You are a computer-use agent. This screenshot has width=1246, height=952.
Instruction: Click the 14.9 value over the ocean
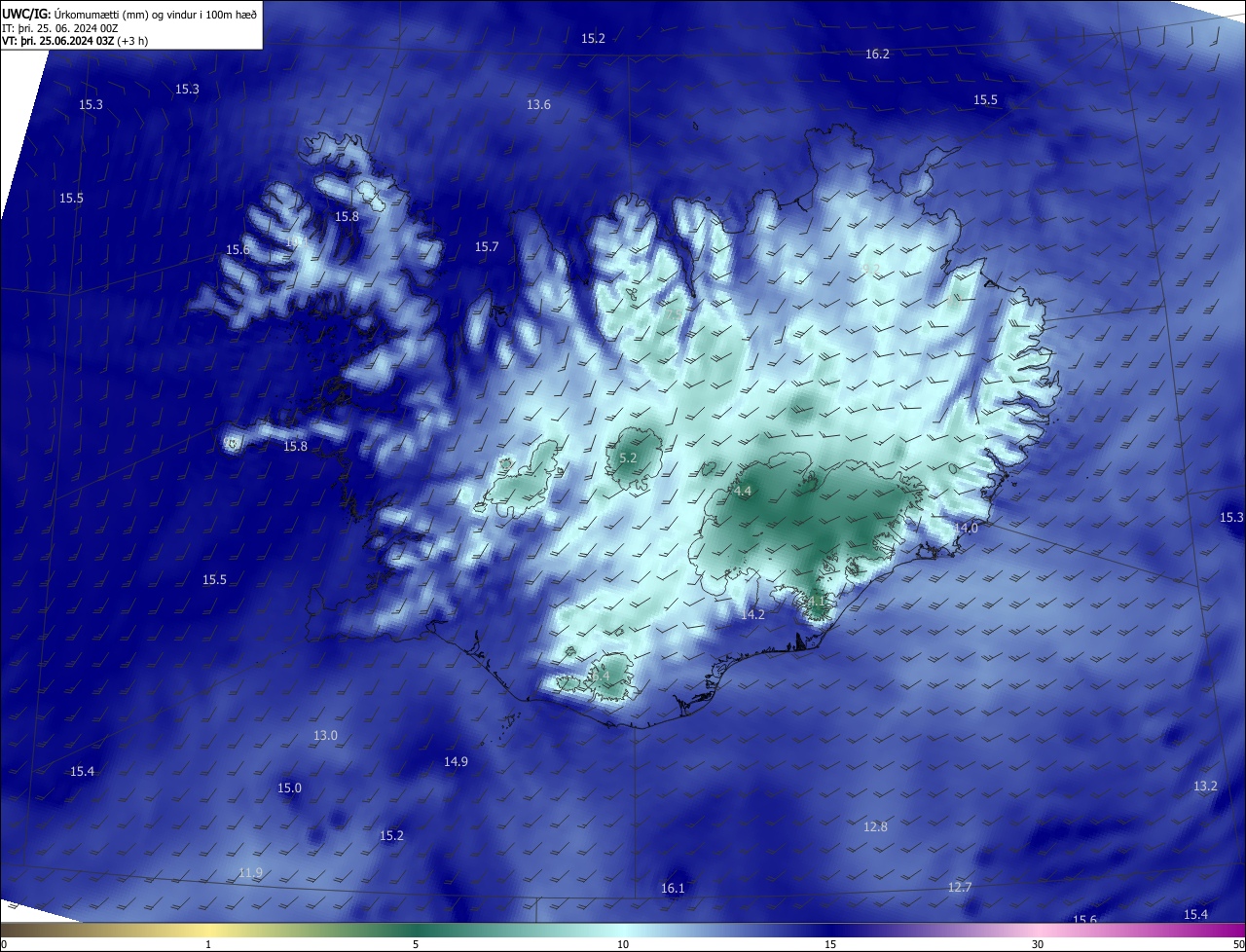[456, 761]
